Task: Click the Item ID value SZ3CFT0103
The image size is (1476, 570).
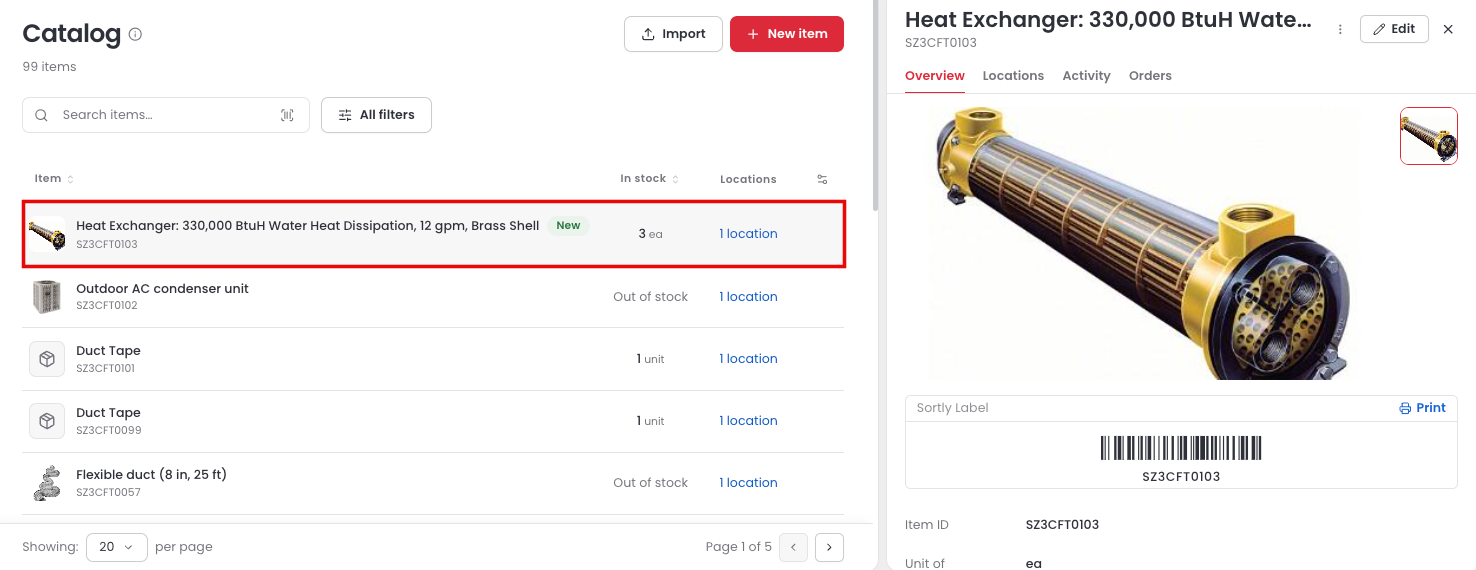Action: click(x=1062, y=525)
